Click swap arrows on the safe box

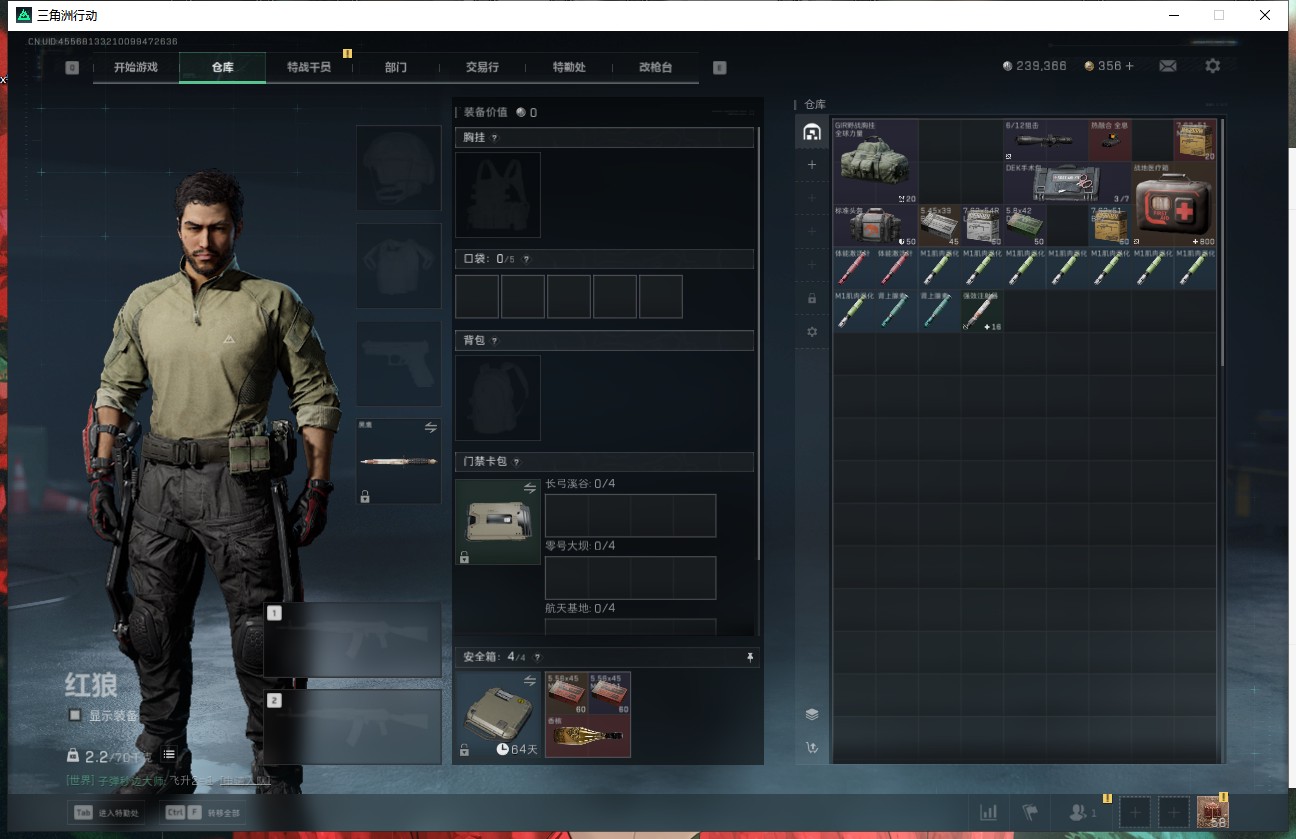point(530,680)
